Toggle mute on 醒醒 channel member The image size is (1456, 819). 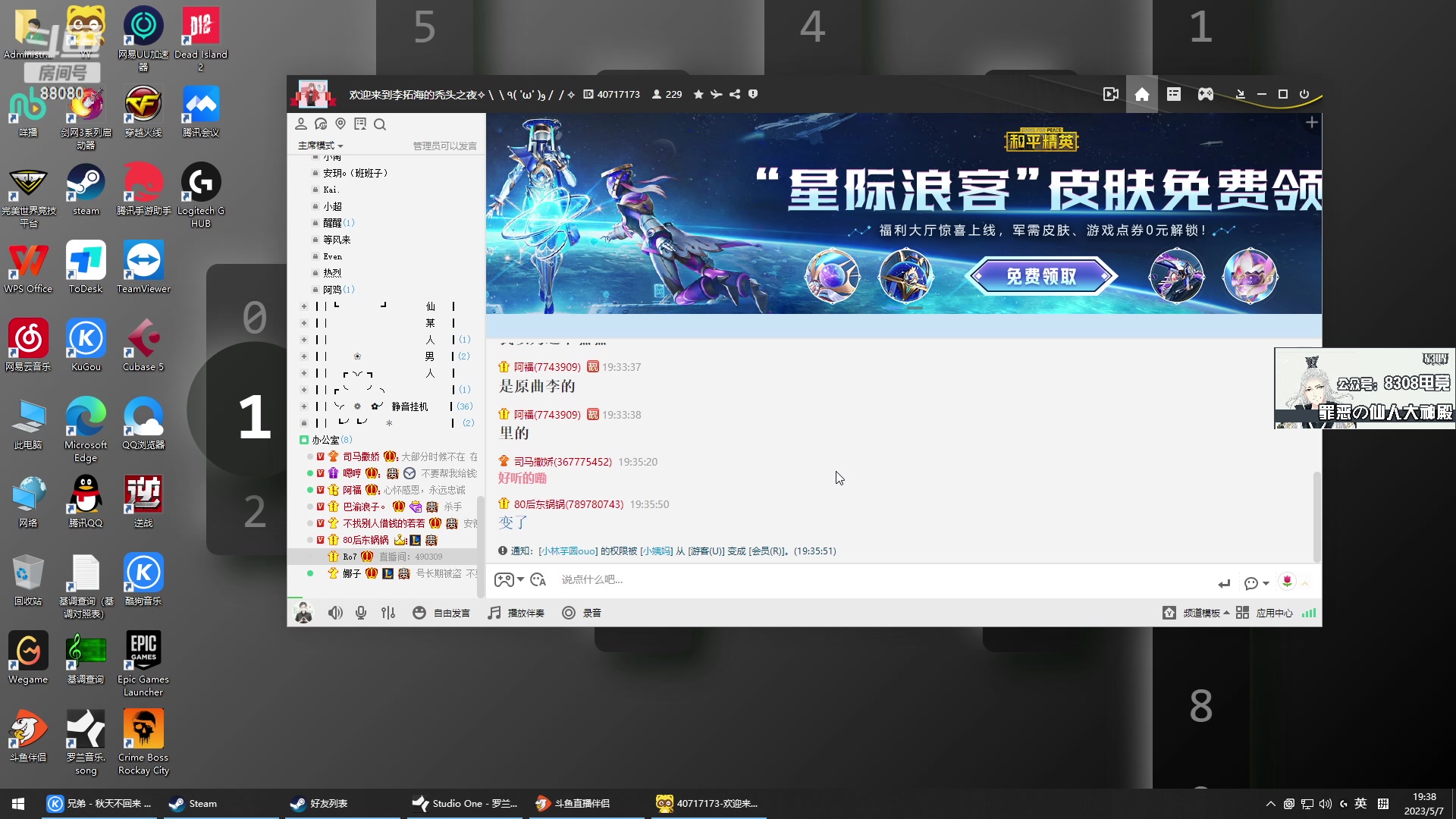pyautogui.click(x=314, y=222)
